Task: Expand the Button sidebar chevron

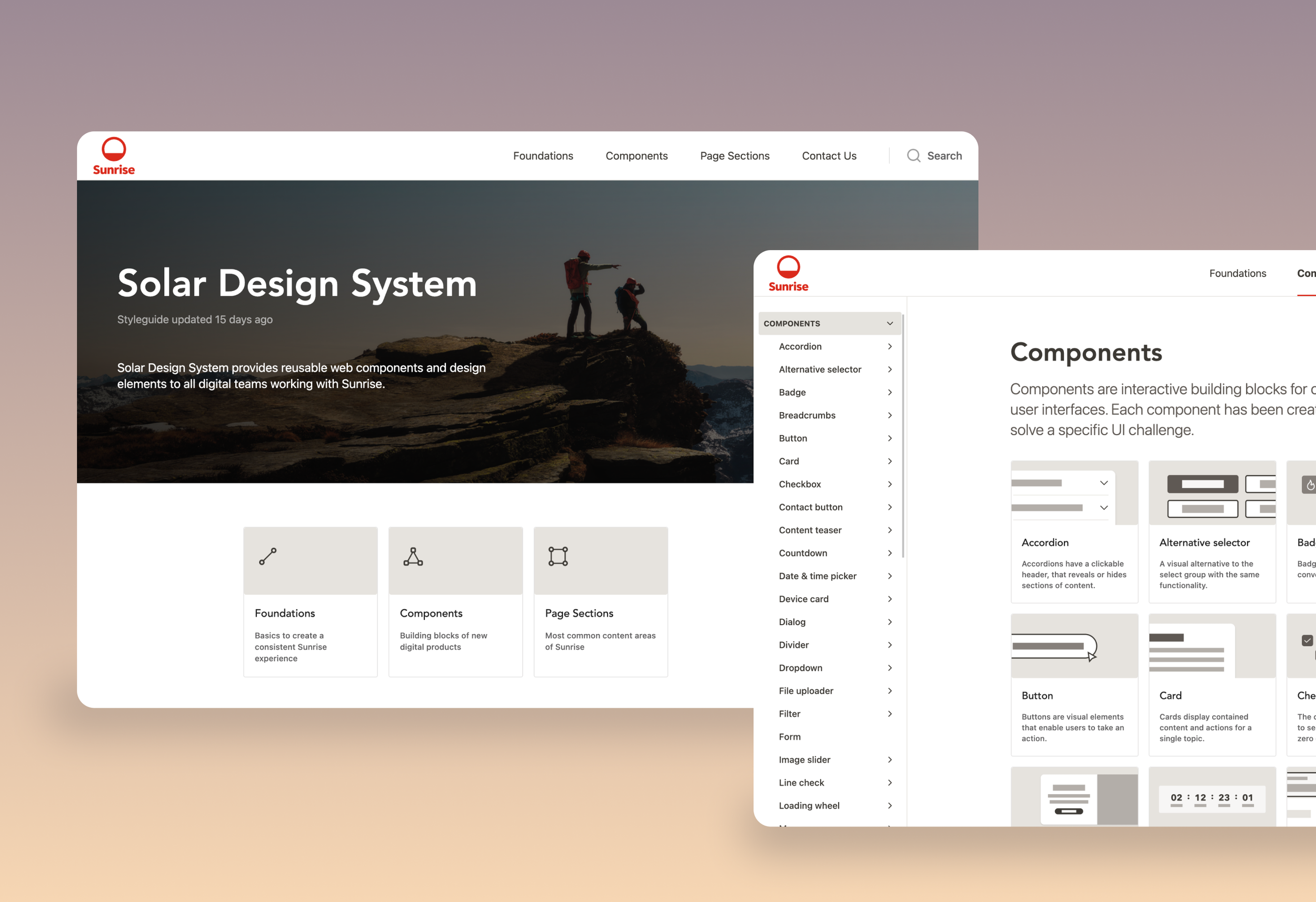Action: point(890,438)
